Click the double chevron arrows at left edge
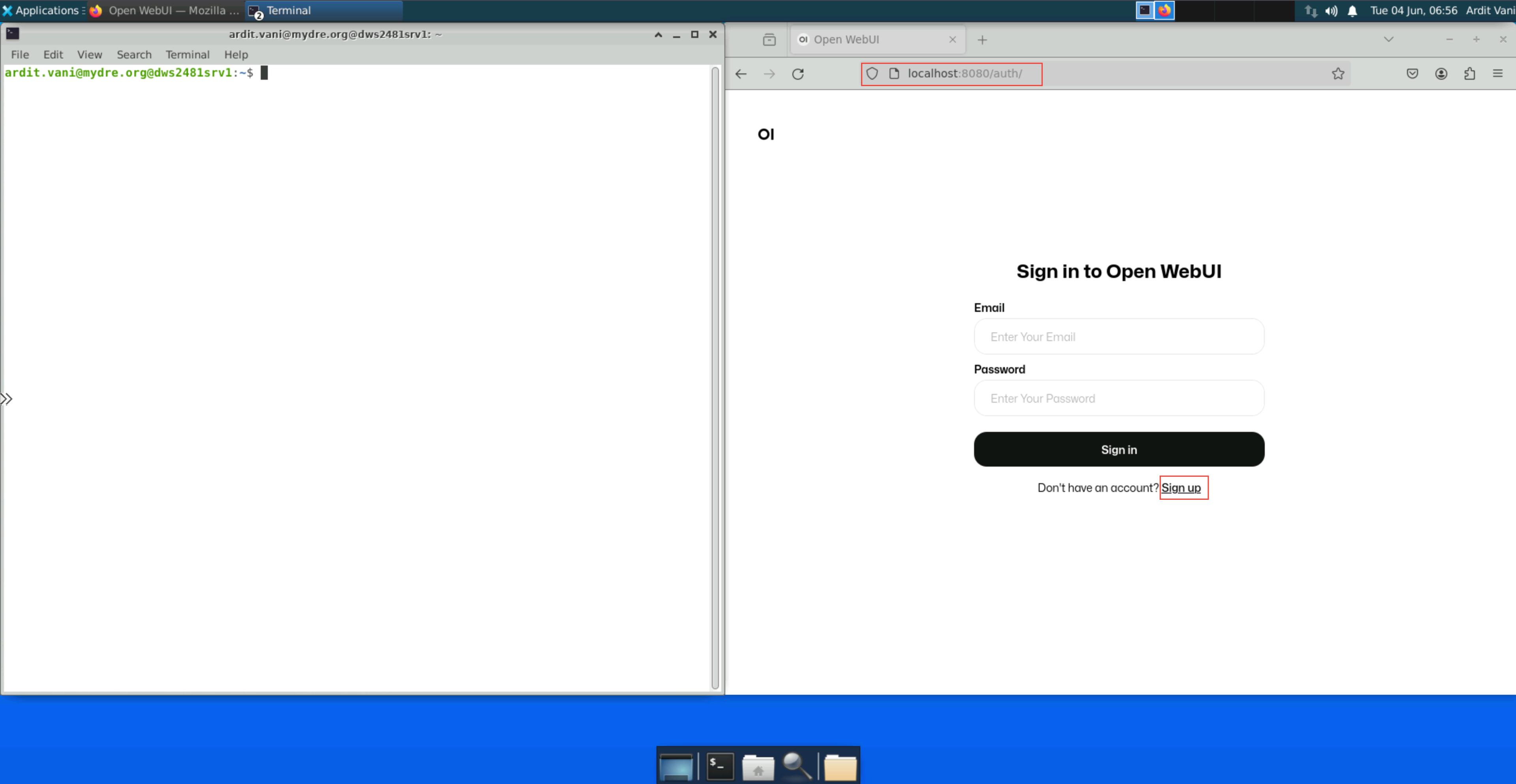This screenshot has width=1516, height=784. coord(6,400)
